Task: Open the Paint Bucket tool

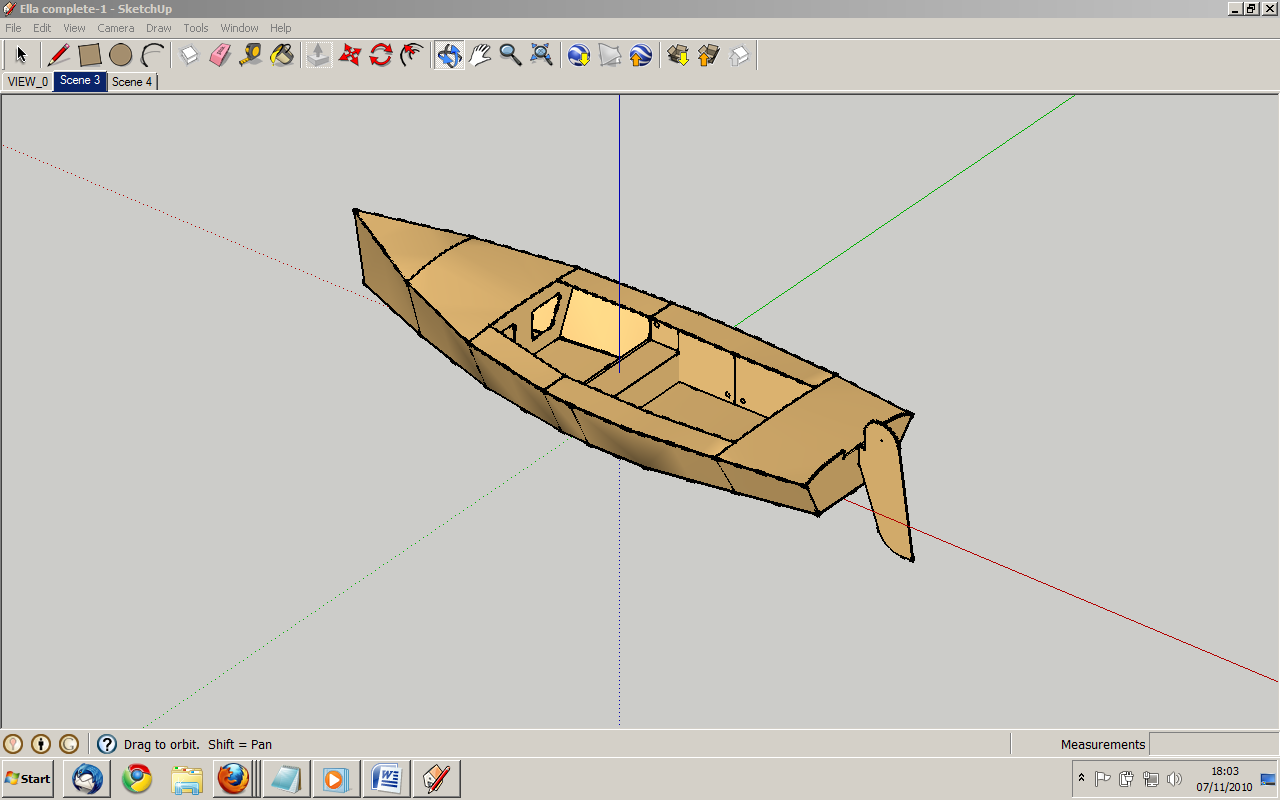Action: (280, 55)
